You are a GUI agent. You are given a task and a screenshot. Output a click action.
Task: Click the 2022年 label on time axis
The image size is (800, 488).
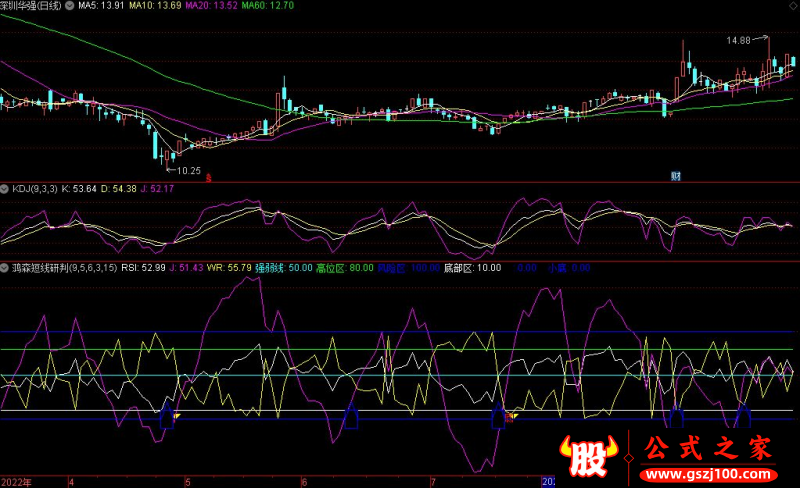(17, 481)
